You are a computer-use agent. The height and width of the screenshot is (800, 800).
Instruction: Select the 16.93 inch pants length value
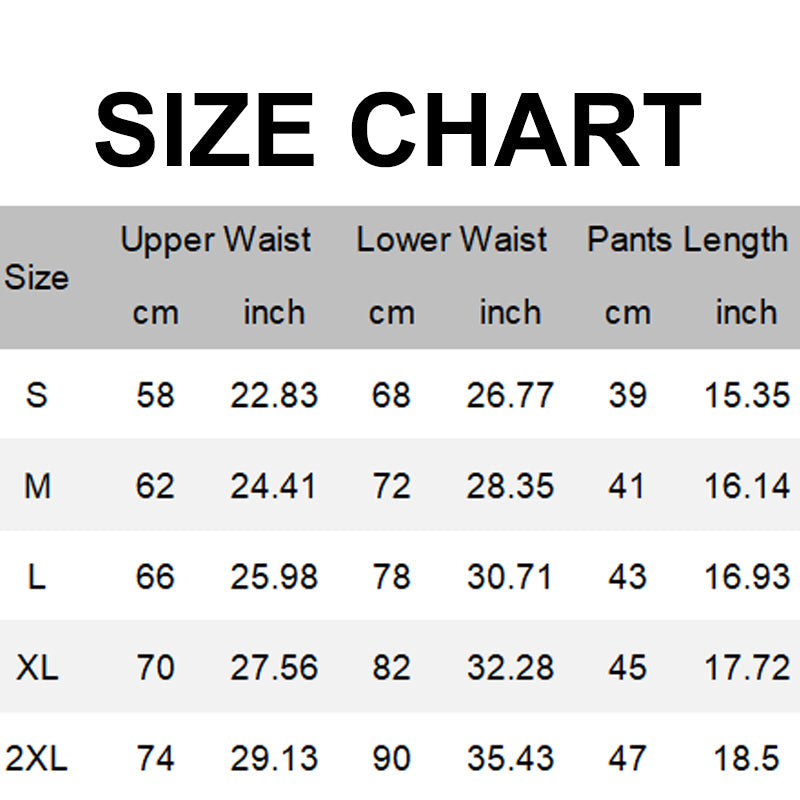pyautogui.click(x=747, y=577)
